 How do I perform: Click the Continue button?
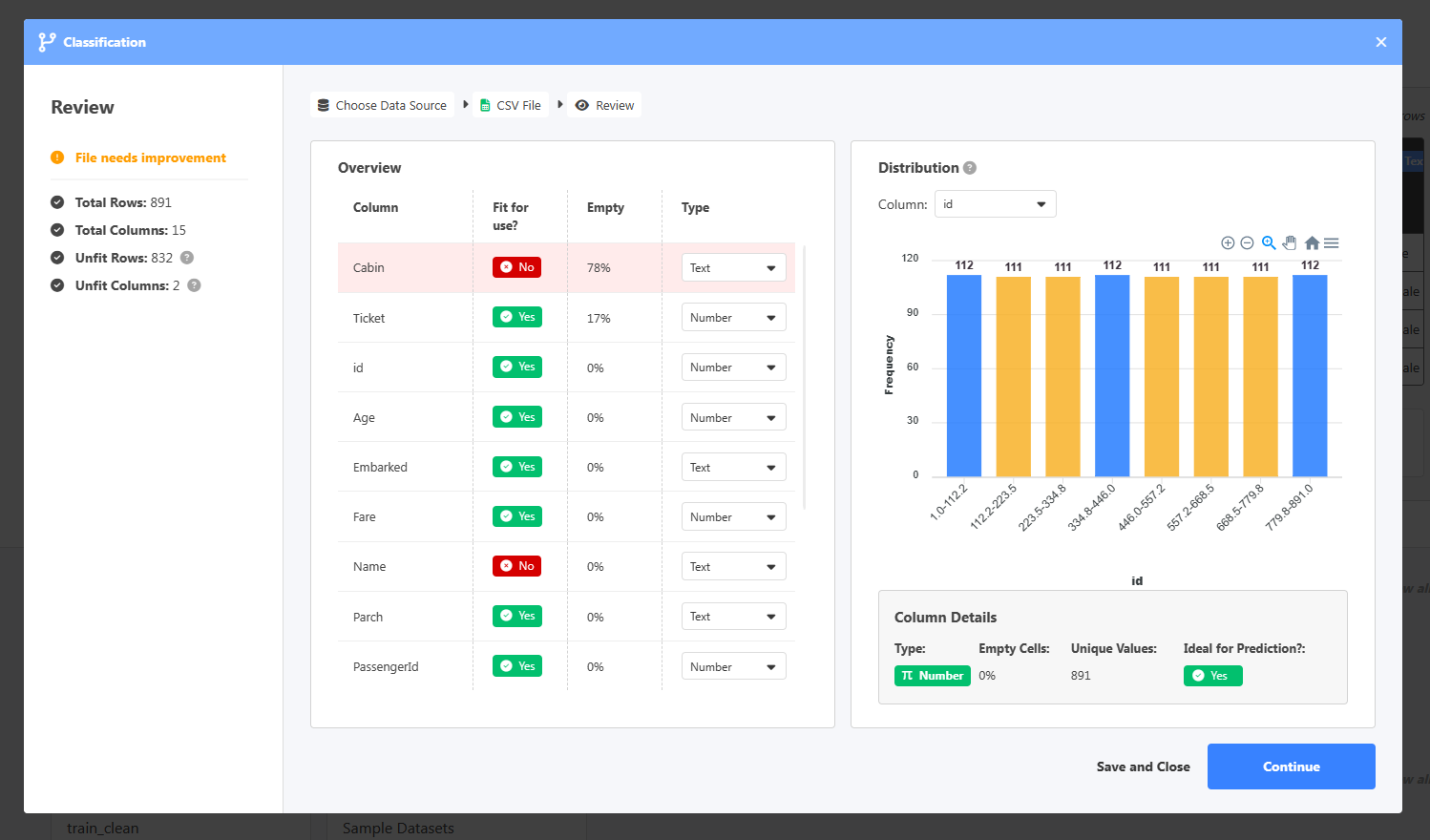pyautogui.click(x=1291, y=766)
